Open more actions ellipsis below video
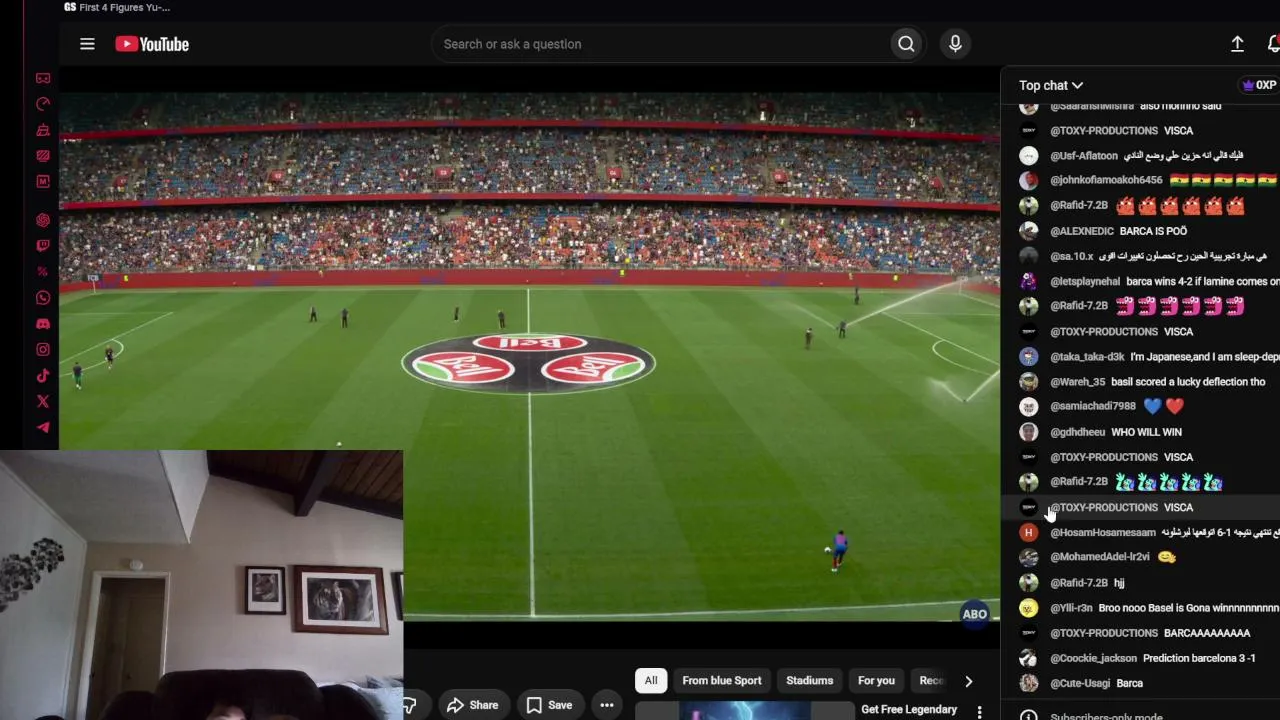This screenshot has height=720, width=1280. [x=607, y=705]
